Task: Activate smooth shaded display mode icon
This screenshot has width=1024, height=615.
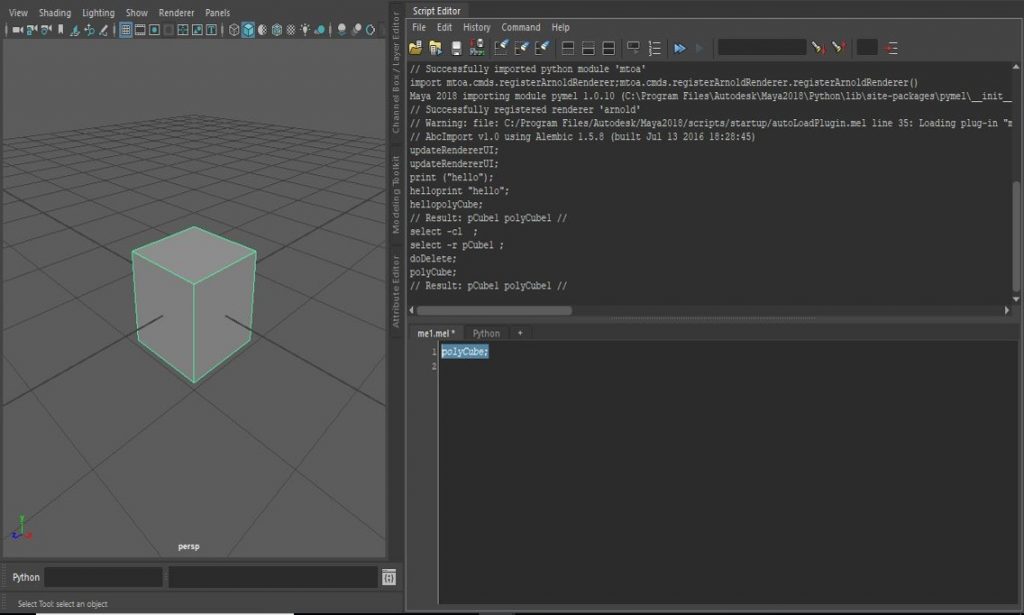Action: click(x=247, y=28)
